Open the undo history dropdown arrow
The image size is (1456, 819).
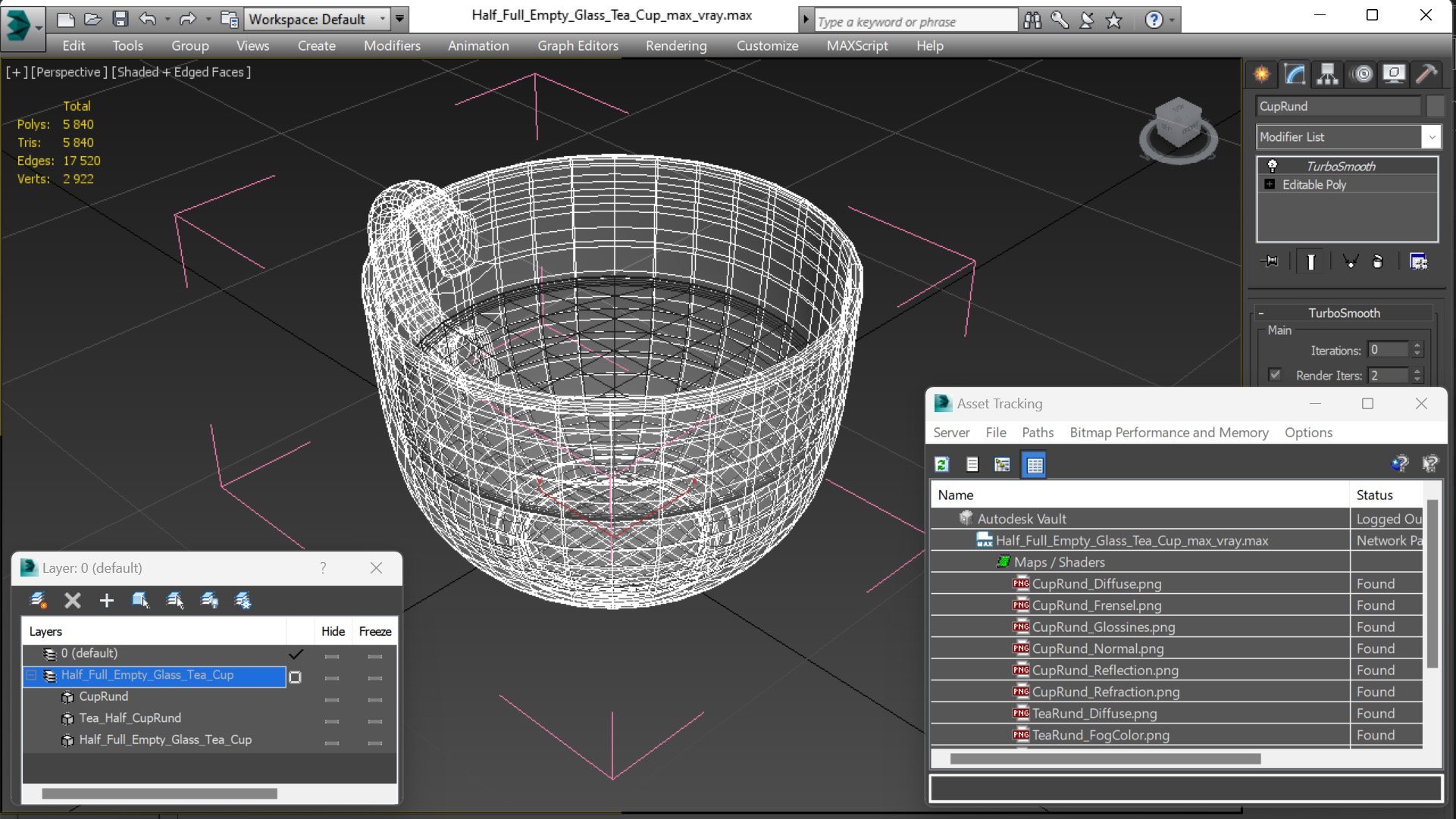point(168,19)
